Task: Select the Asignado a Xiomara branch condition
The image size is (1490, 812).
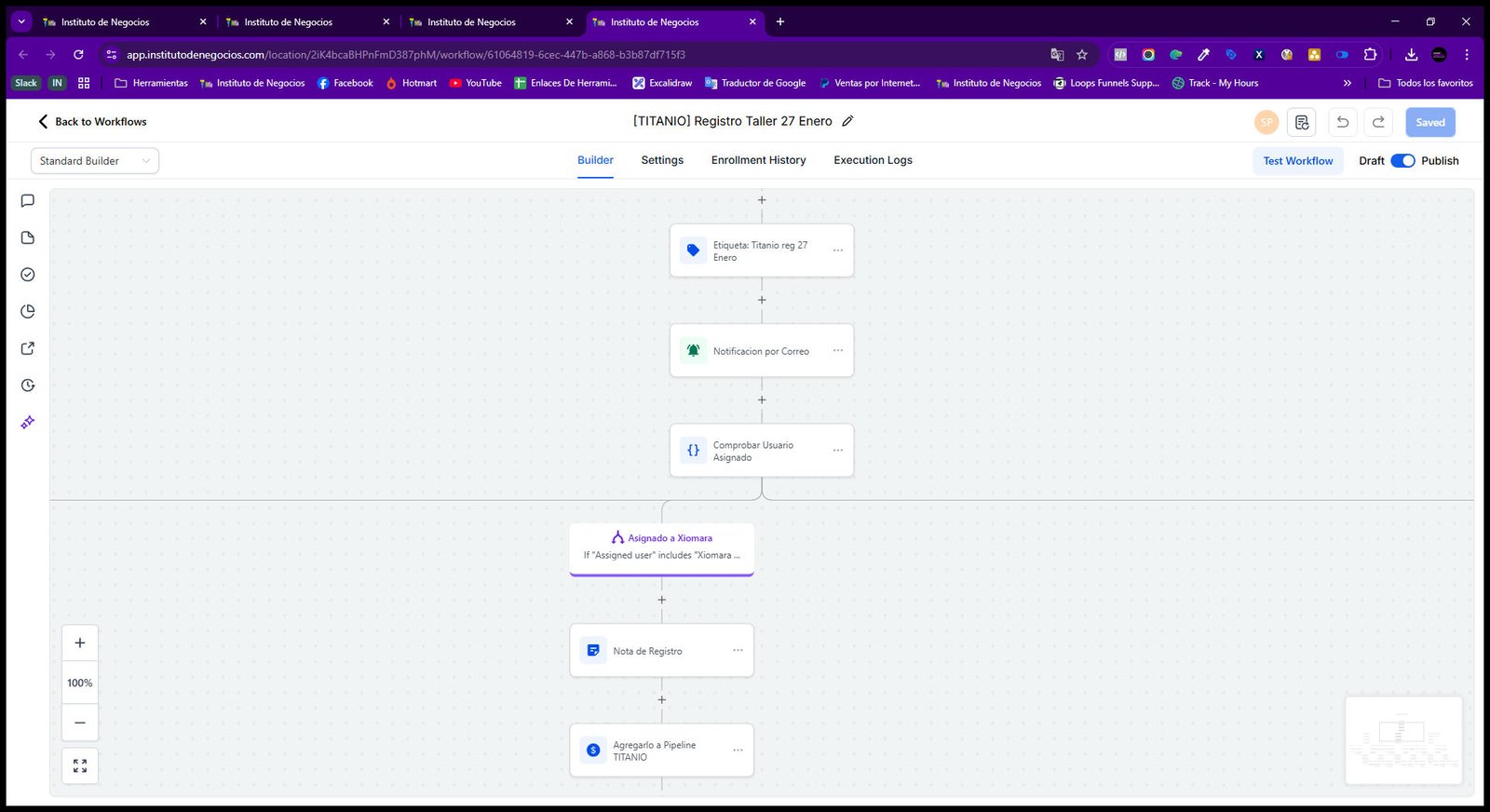Action: (662, 548)
